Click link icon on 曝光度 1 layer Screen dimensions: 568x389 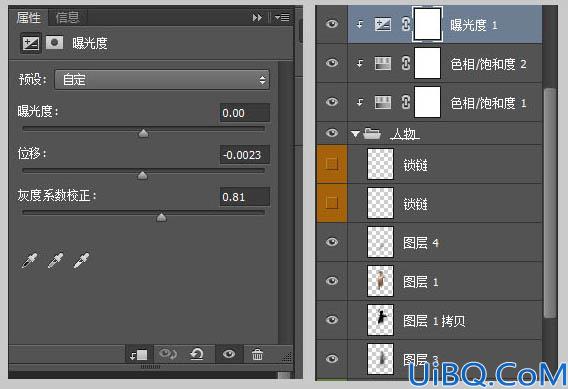[x=406, y=25]
